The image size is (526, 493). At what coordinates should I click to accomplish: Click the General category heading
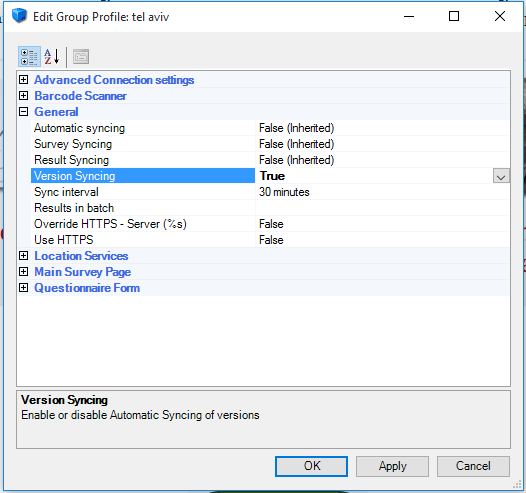point(56,112)
